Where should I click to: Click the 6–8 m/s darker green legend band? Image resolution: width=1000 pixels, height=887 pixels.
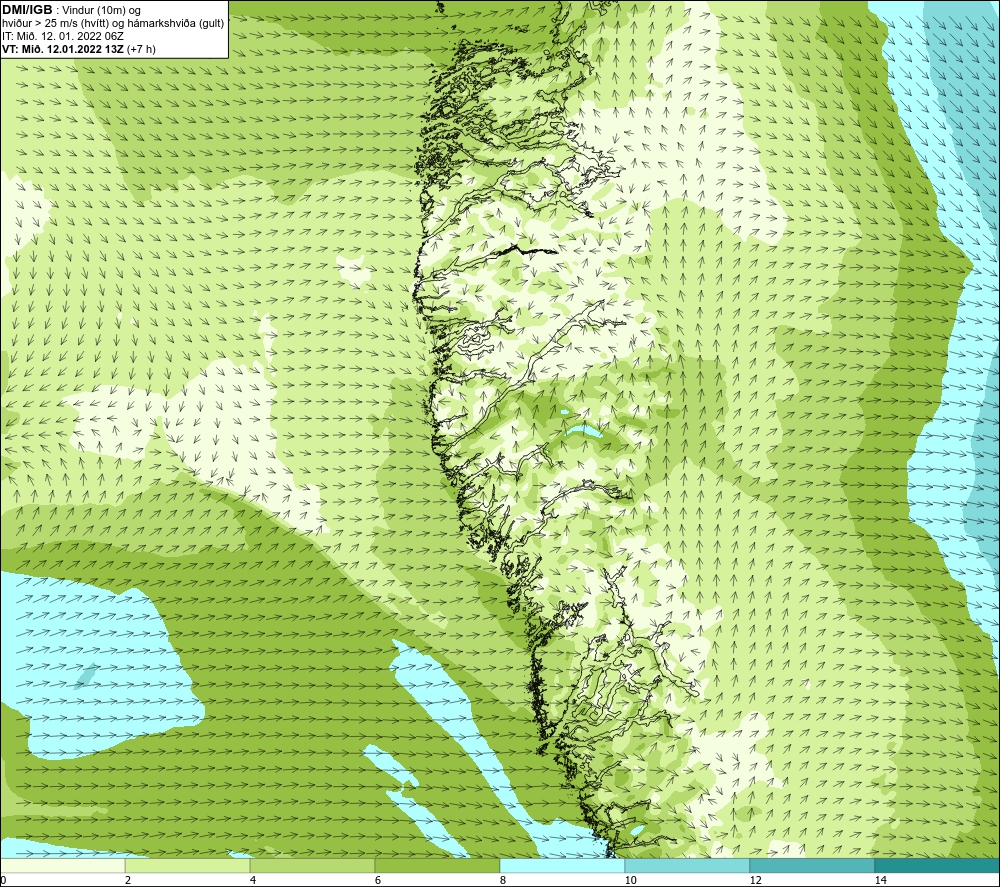(x=438, y=866)
